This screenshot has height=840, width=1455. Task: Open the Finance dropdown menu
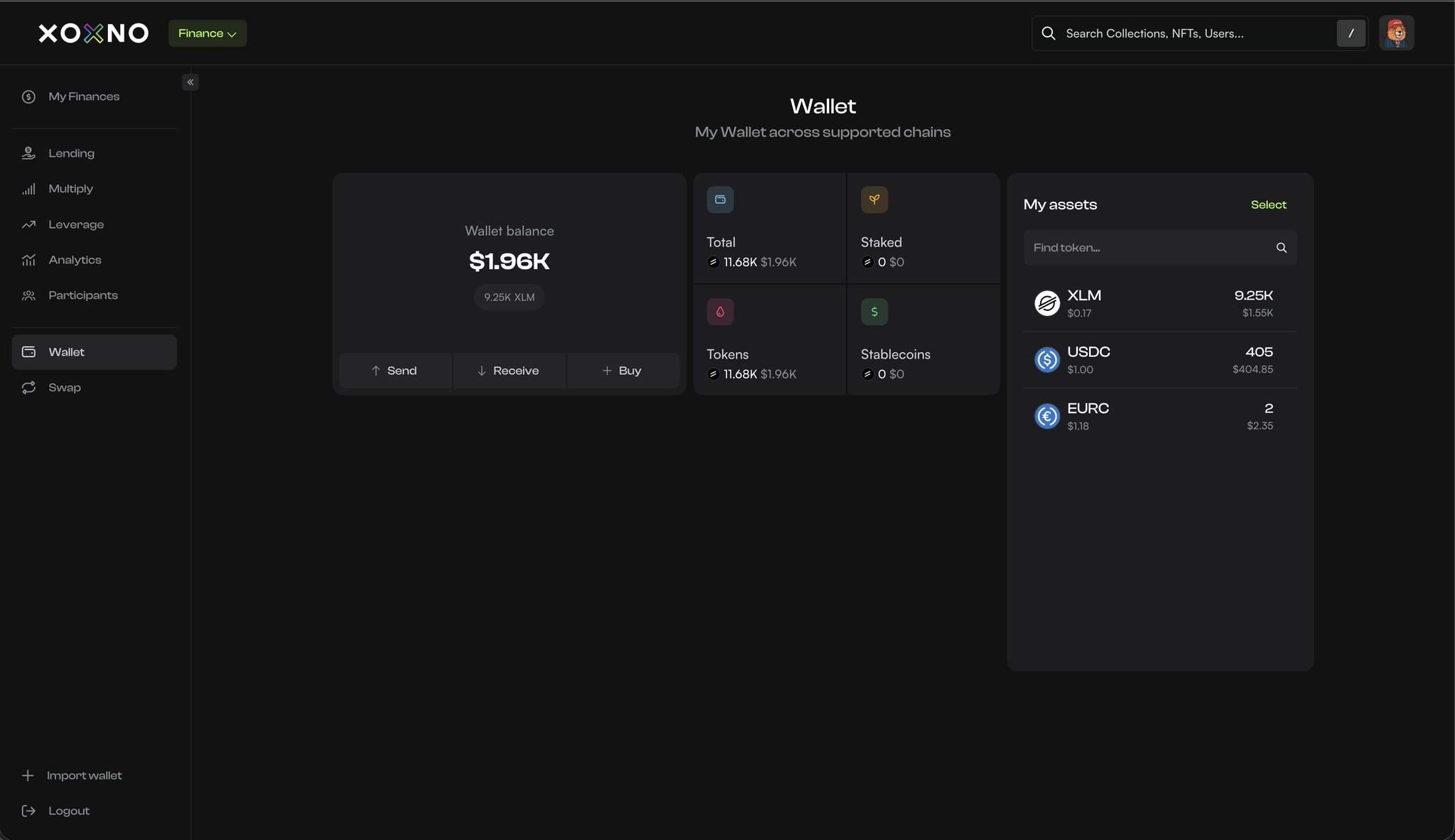click(x=207, y=33)
